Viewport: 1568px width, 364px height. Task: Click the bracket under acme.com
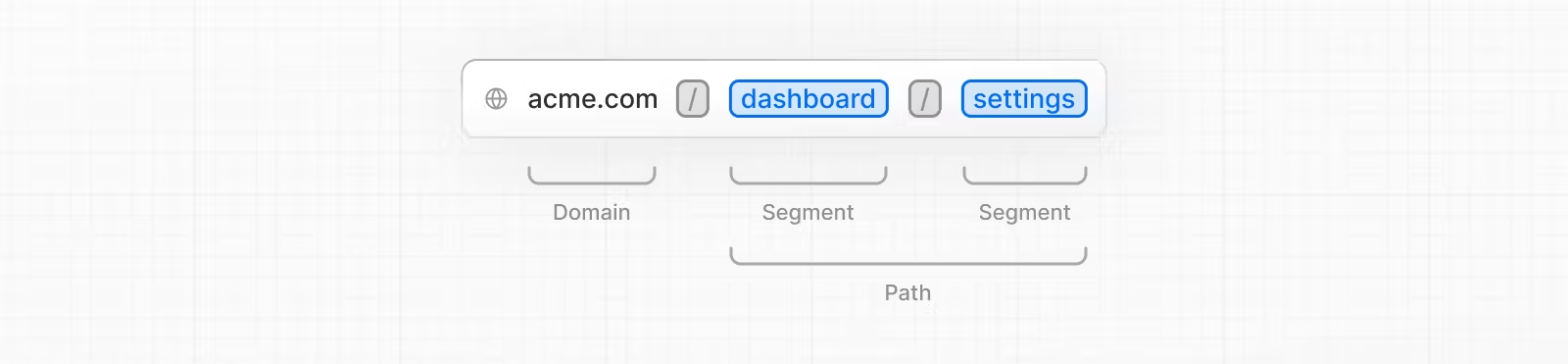click(592, 176)
